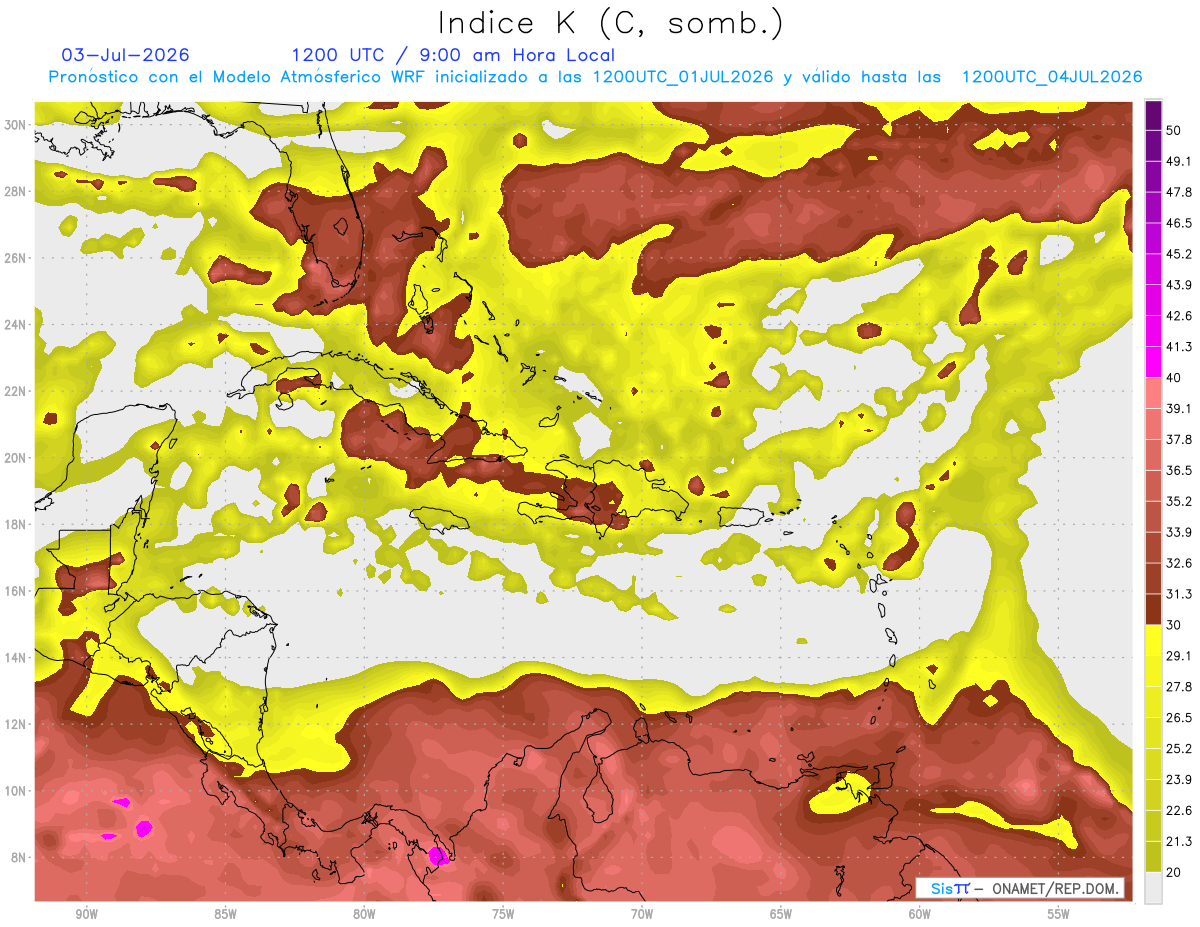Click the magenta color bar segment between 40 and 41.3
Viewport: 1200px width, 927px height.
1153,362
